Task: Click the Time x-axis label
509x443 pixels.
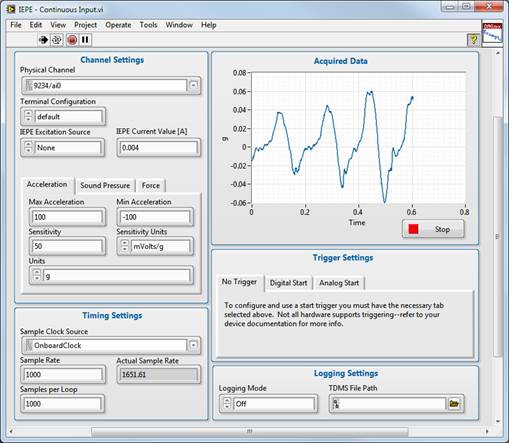Action: coord(357,222)
